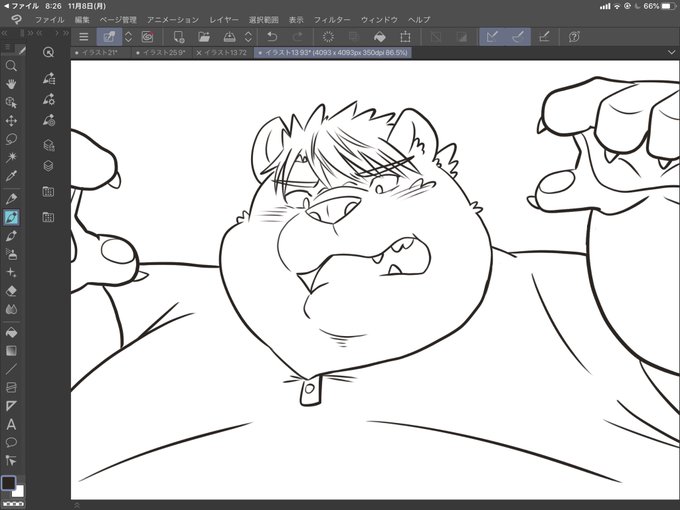Select the Blend tool

pos(11,309)
